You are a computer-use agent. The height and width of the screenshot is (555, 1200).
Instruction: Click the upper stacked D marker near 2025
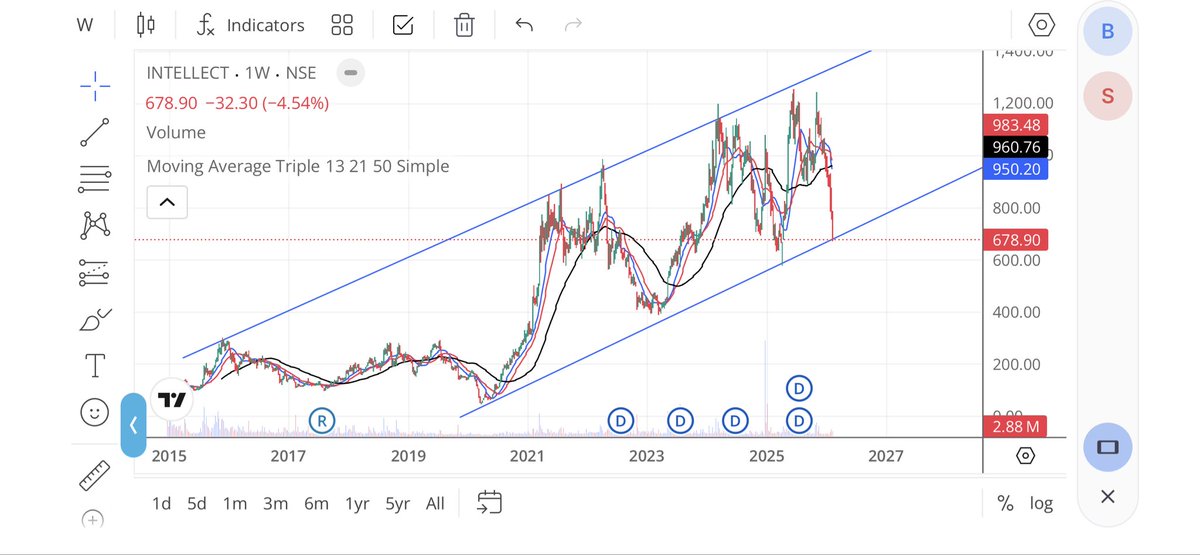(x=799, y=387)
